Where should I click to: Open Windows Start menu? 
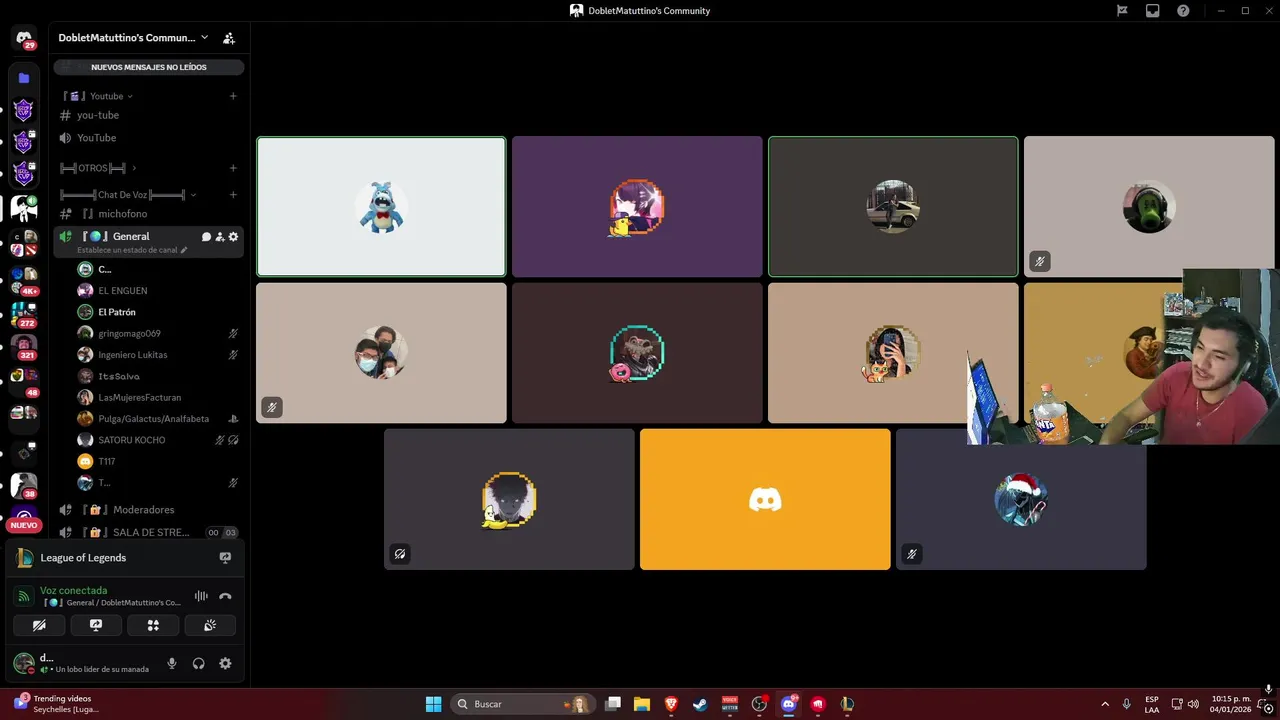point(433,704)
